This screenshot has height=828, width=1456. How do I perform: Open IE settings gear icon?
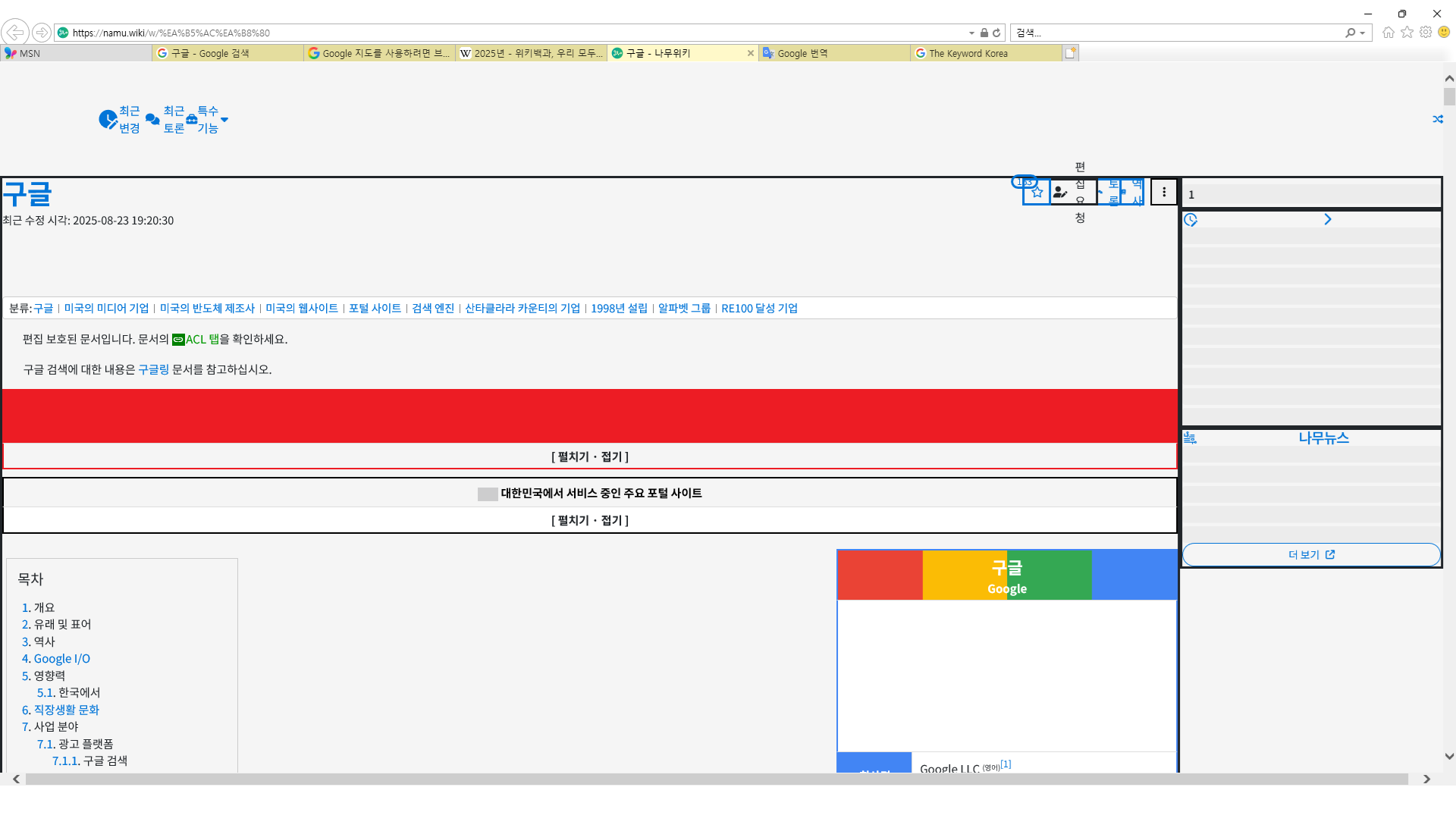pyautogui.click(x=1425, y=33)
